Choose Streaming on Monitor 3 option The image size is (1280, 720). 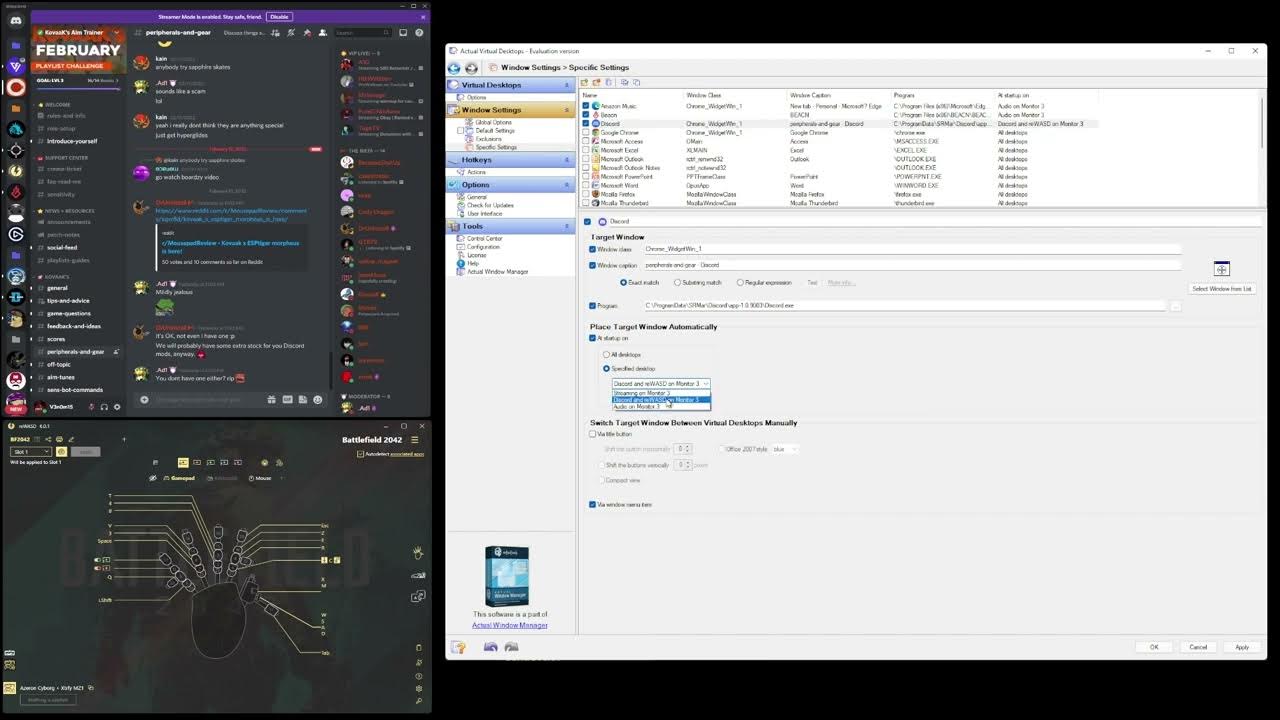(x=661, y=393)
